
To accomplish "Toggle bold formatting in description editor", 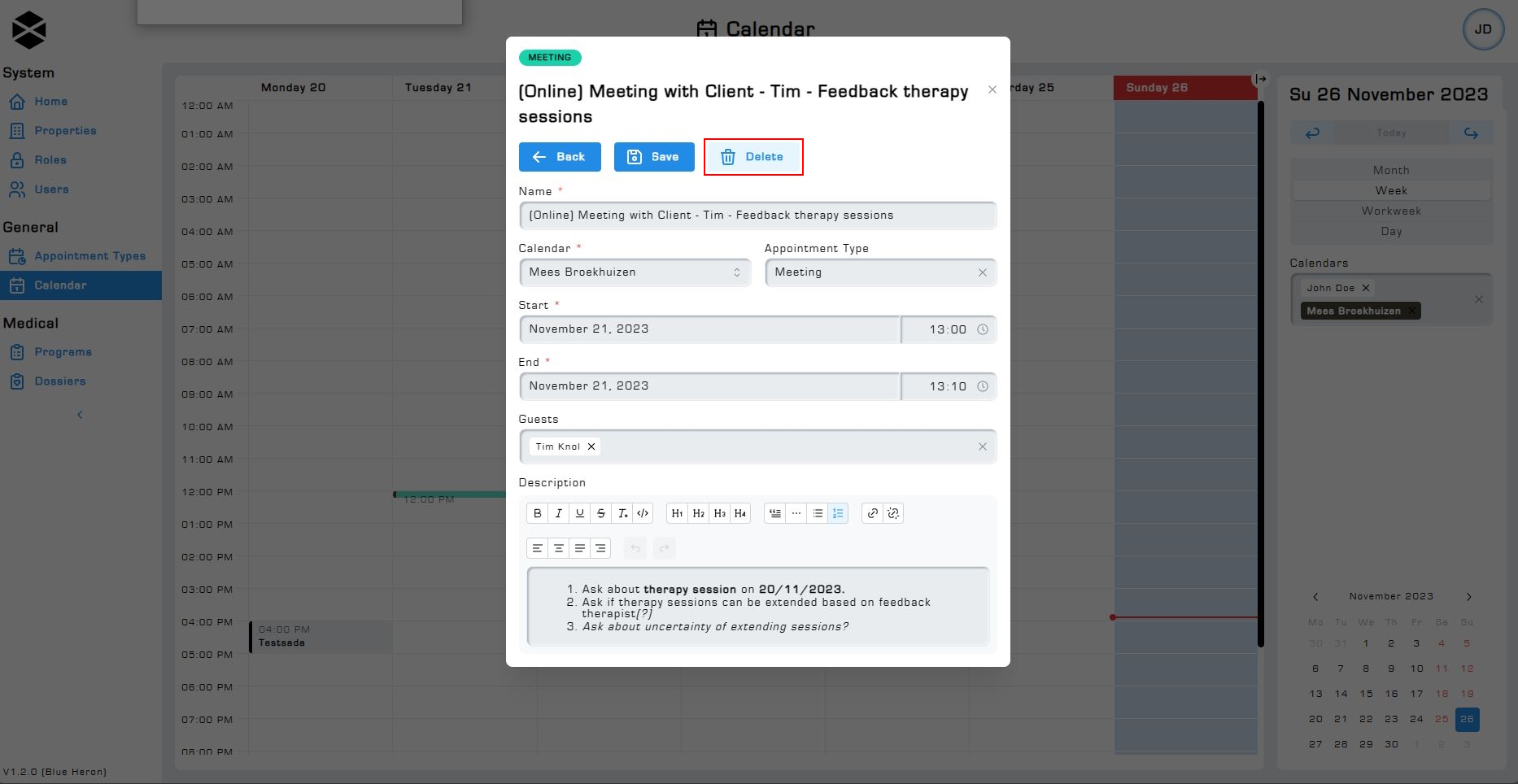I will pos(537,513).
